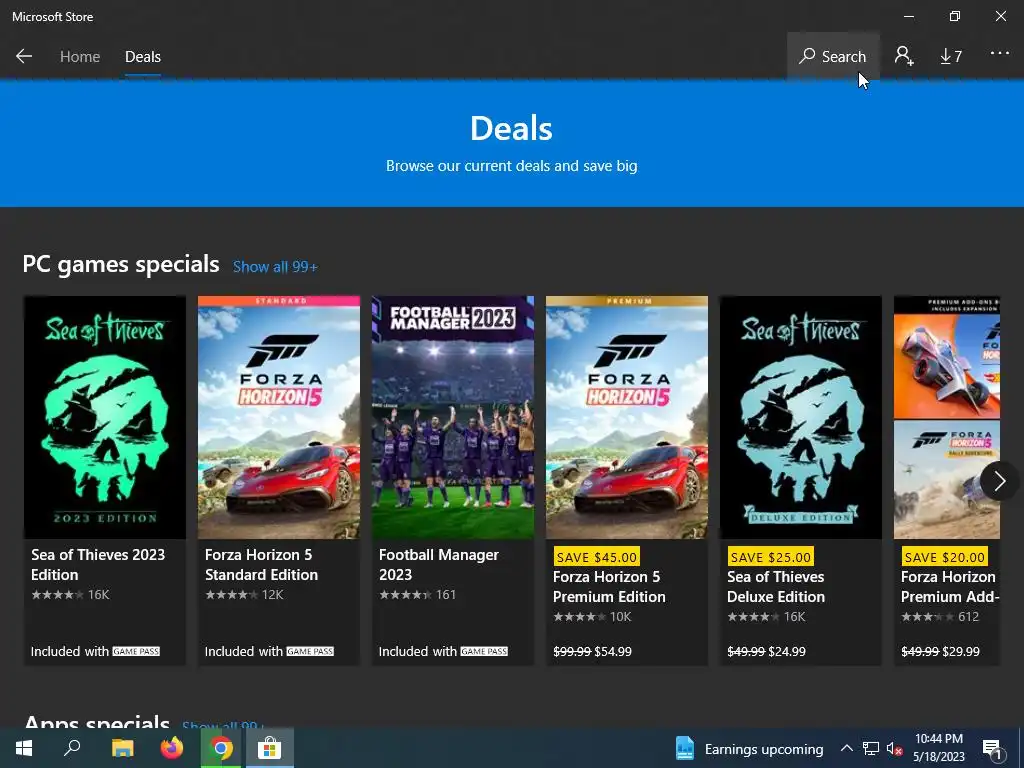Click Game Pass badge under Sea of Thieves 2023
Screen dimensions: 1024x768
pyautogui.click(x=136, y=651)
